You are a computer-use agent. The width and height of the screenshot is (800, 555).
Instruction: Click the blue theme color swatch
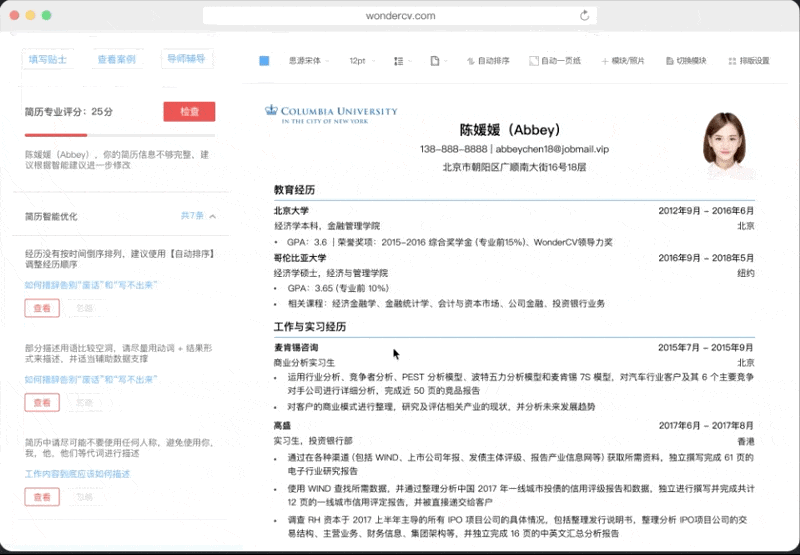tap(264, 61)
